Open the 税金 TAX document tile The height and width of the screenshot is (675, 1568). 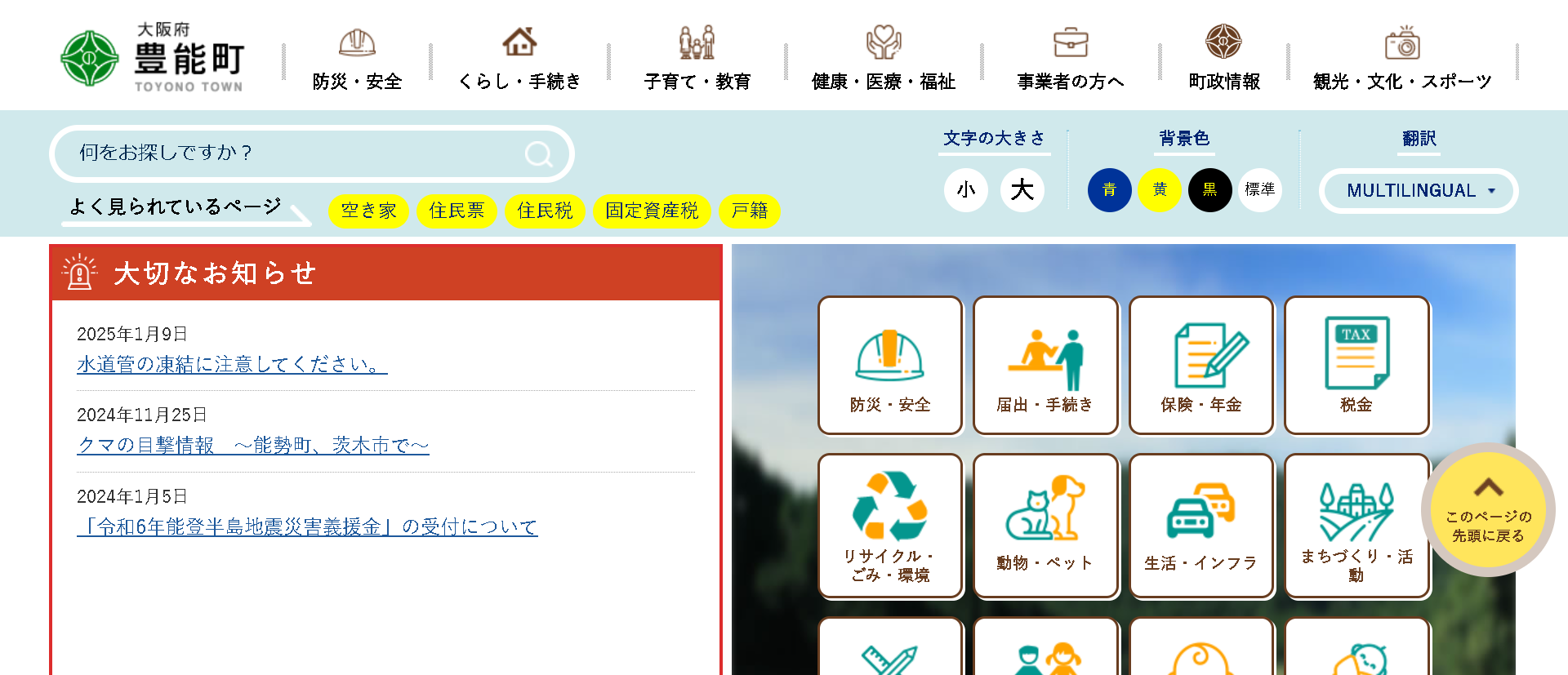pos(1356,365)
